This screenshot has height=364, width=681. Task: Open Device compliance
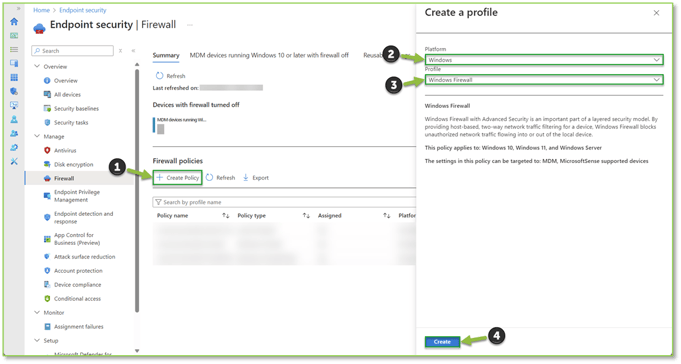point(77,285)
